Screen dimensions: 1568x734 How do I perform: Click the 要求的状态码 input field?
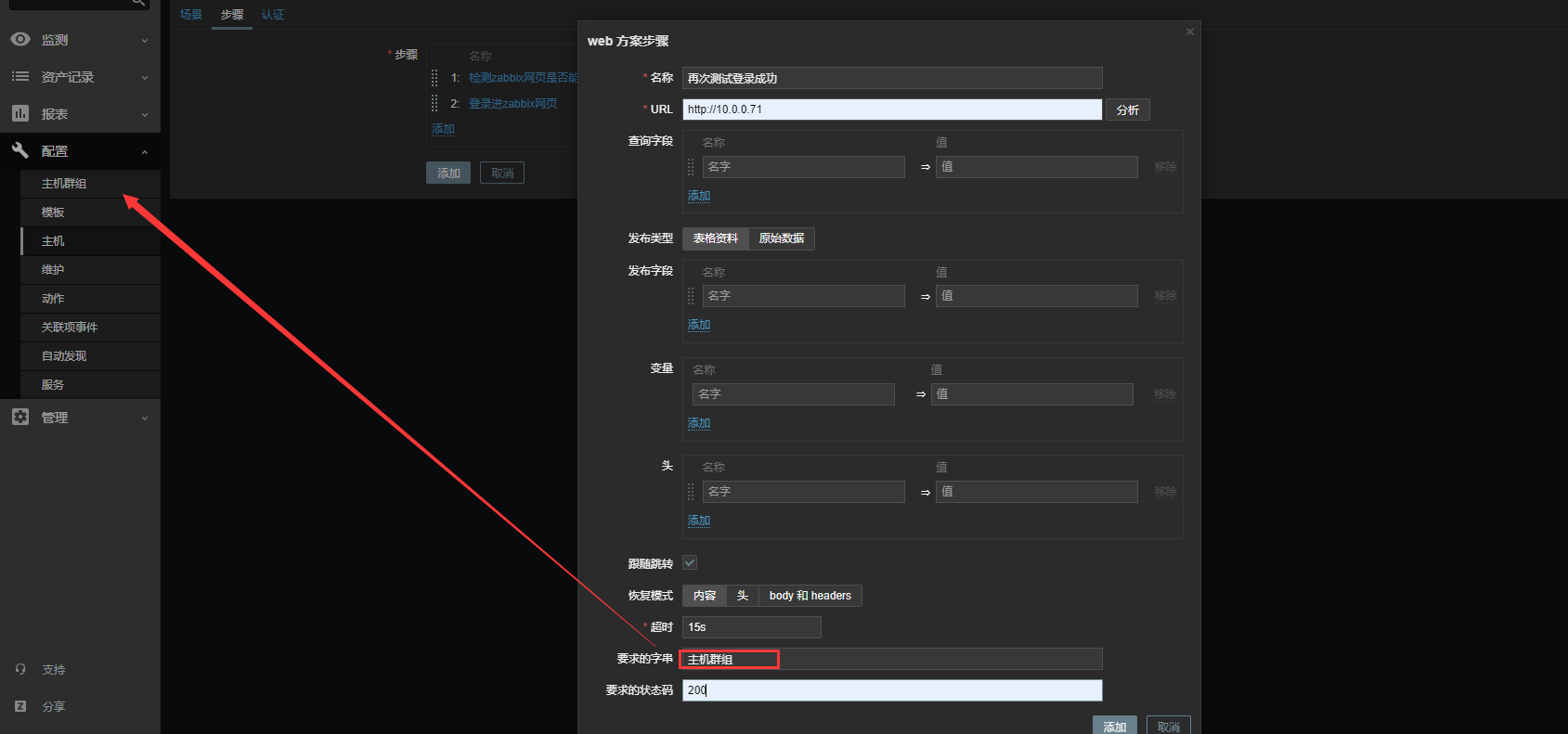click(x=892, y=690)
